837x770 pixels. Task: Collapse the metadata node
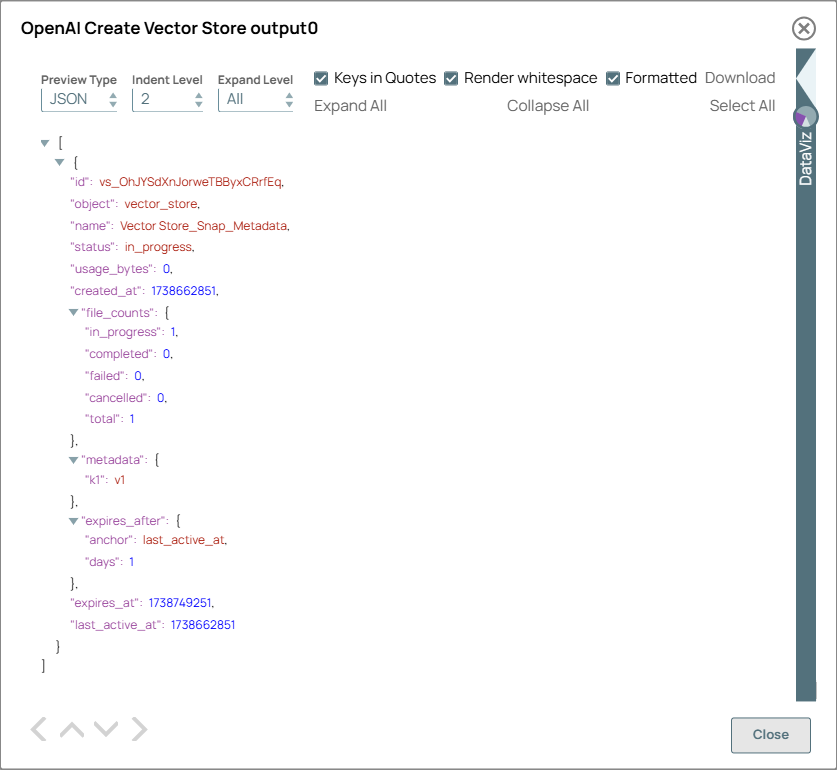[73, 459]
